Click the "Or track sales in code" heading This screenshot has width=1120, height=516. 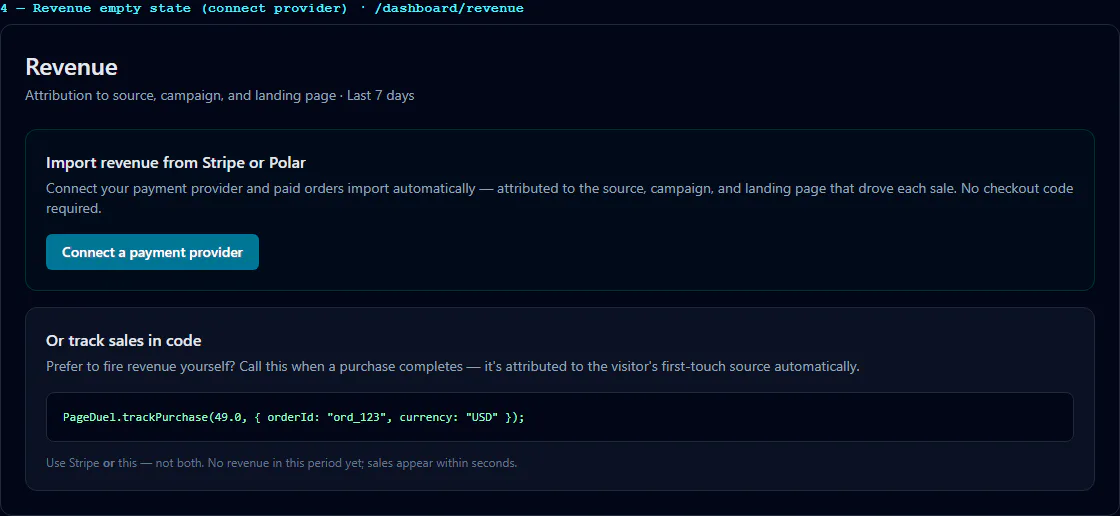click(x=124, y=341)
